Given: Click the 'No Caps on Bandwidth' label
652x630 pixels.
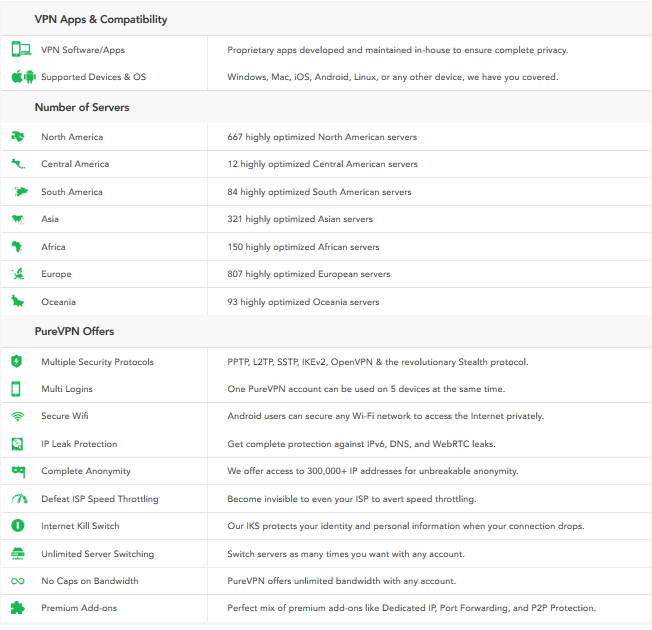Looking at the screenshot, I should [x=90, y=581].
